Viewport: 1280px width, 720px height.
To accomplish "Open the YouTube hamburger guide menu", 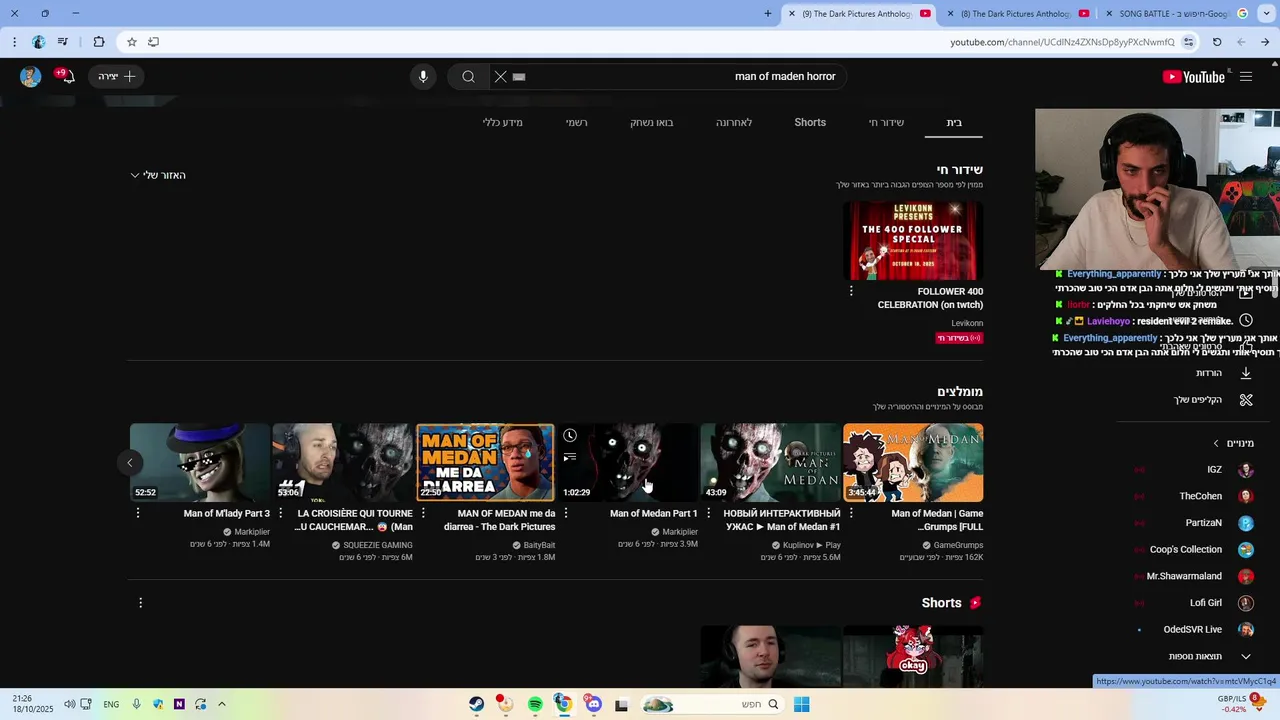I will tap(1246, 77).
